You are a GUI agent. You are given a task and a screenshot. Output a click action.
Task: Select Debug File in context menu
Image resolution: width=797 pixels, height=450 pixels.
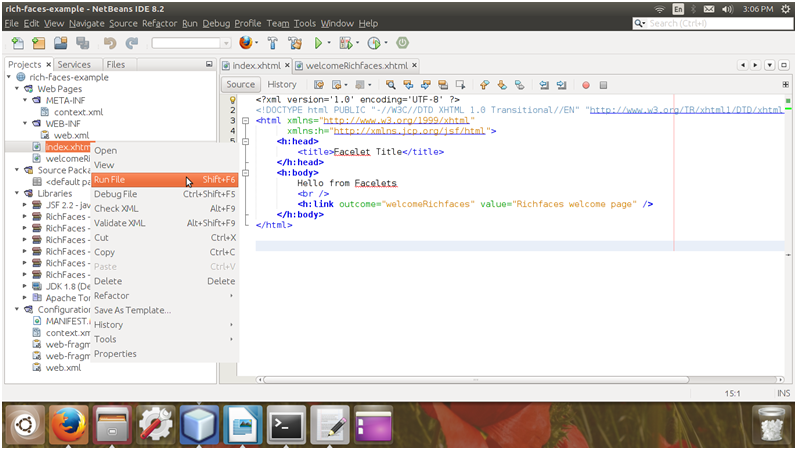point(165,194)
